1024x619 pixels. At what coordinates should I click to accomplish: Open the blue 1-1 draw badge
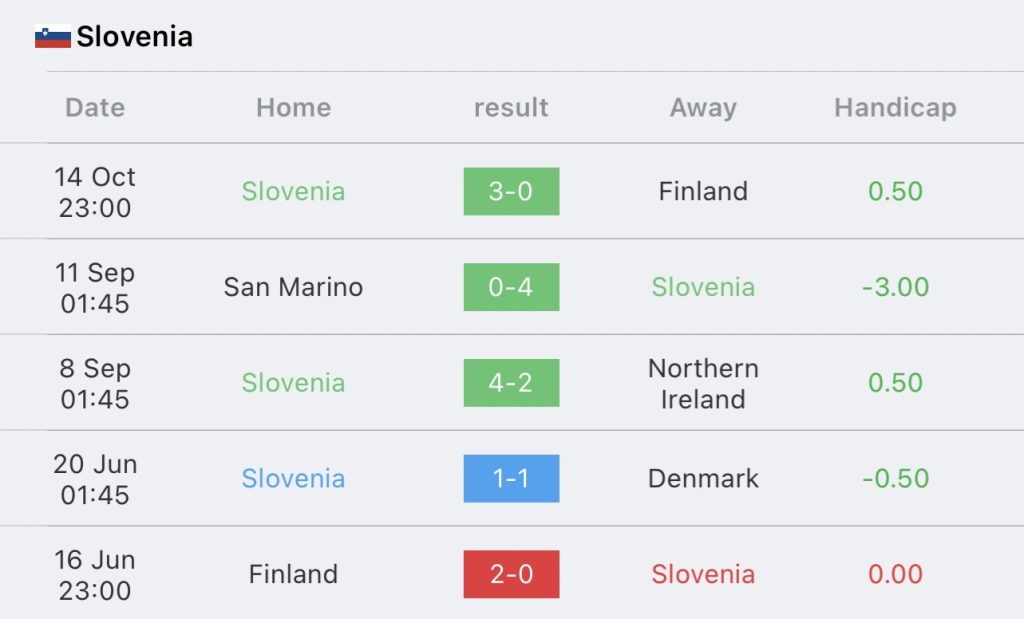coord(511,479)
